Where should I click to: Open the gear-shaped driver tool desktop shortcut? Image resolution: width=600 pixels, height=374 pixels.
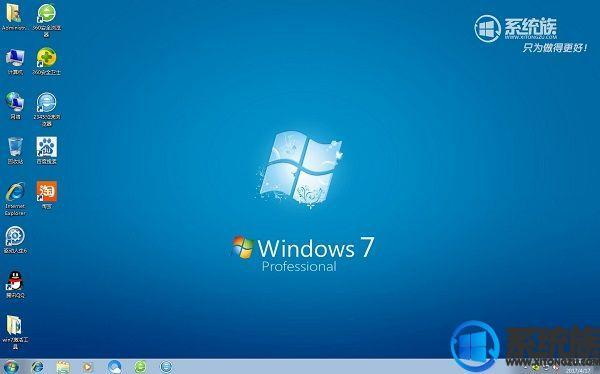point(15,240)
